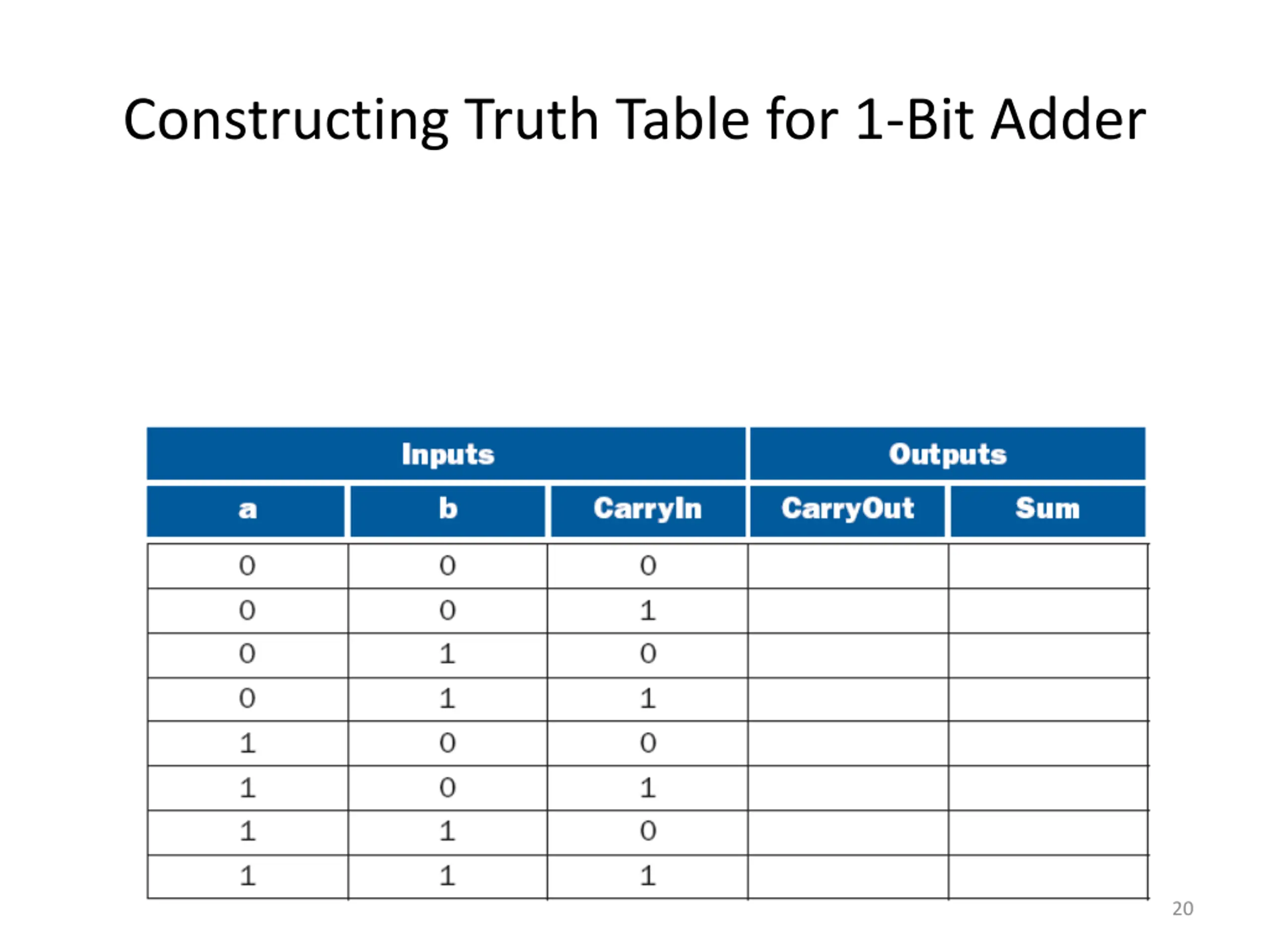Image resolution: width=1270 pixels, height=952 pixels.
Task: Click the CarryIn column header
Action: coord(648,511)
